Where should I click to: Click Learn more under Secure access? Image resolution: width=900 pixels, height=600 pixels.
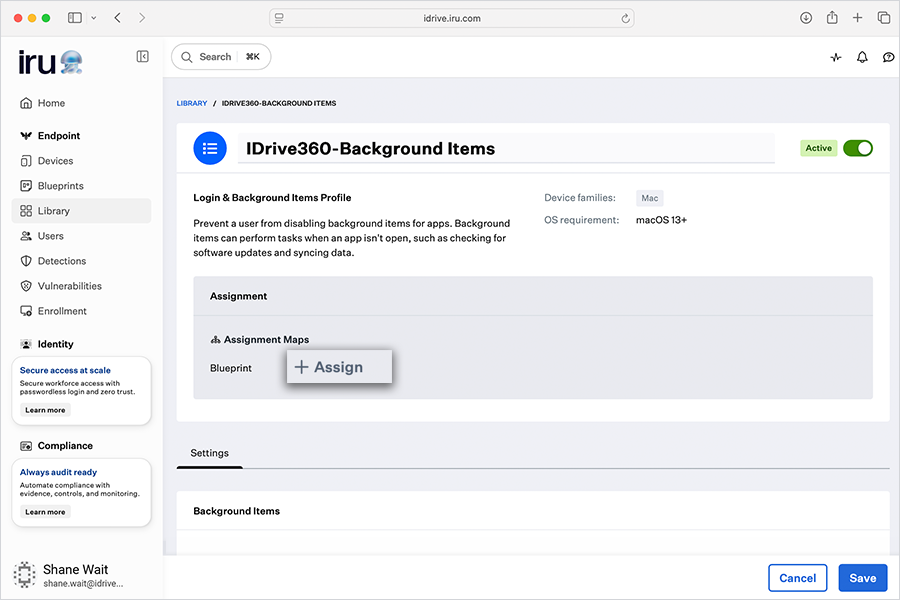(45, 410)
